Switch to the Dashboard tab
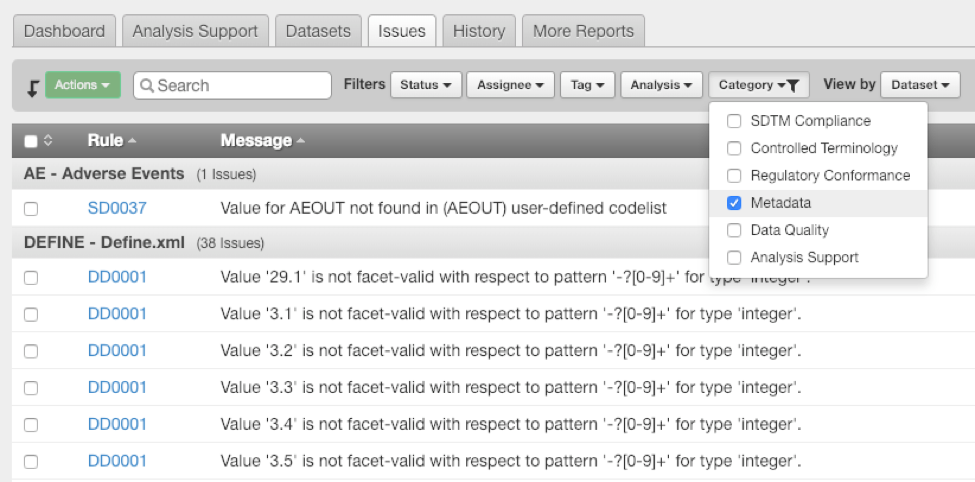This screenshot has width=975, height=482. click(x=64, y=31)
